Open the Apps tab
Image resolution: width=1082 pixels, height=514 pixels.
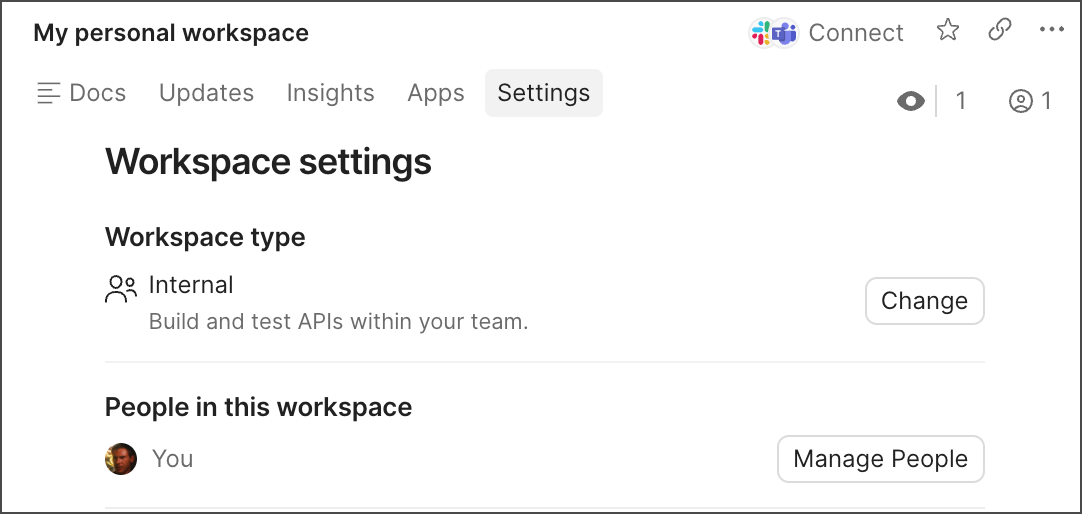(x=436, y=93)
